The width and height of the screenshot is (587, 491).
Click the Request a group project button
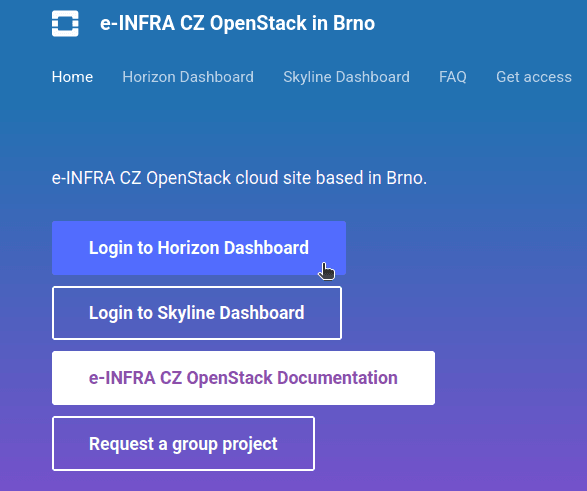183,443
